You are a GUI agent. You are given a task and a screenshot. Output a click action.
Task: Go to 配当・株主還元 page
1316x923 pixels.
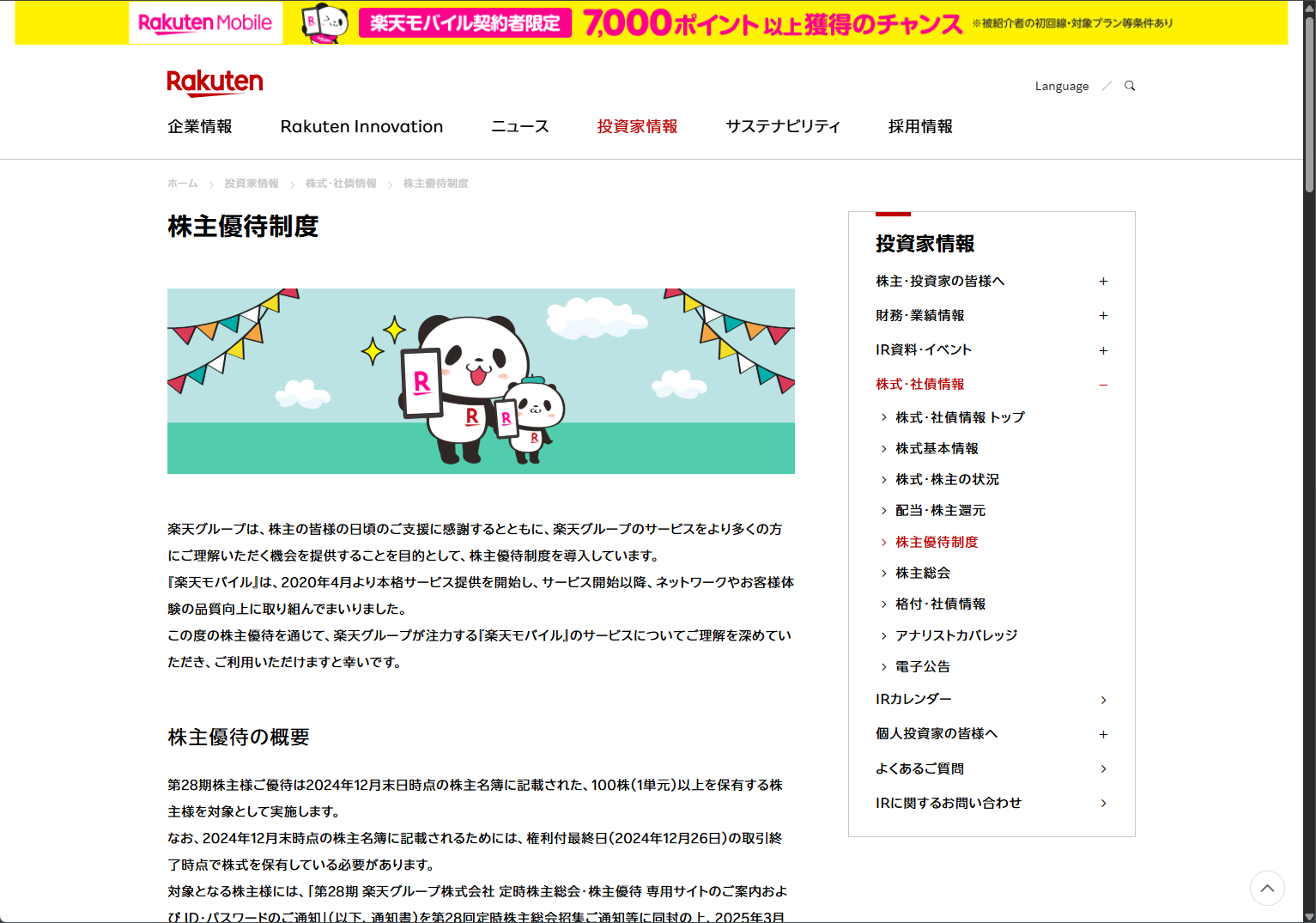[x=940, y=511]
